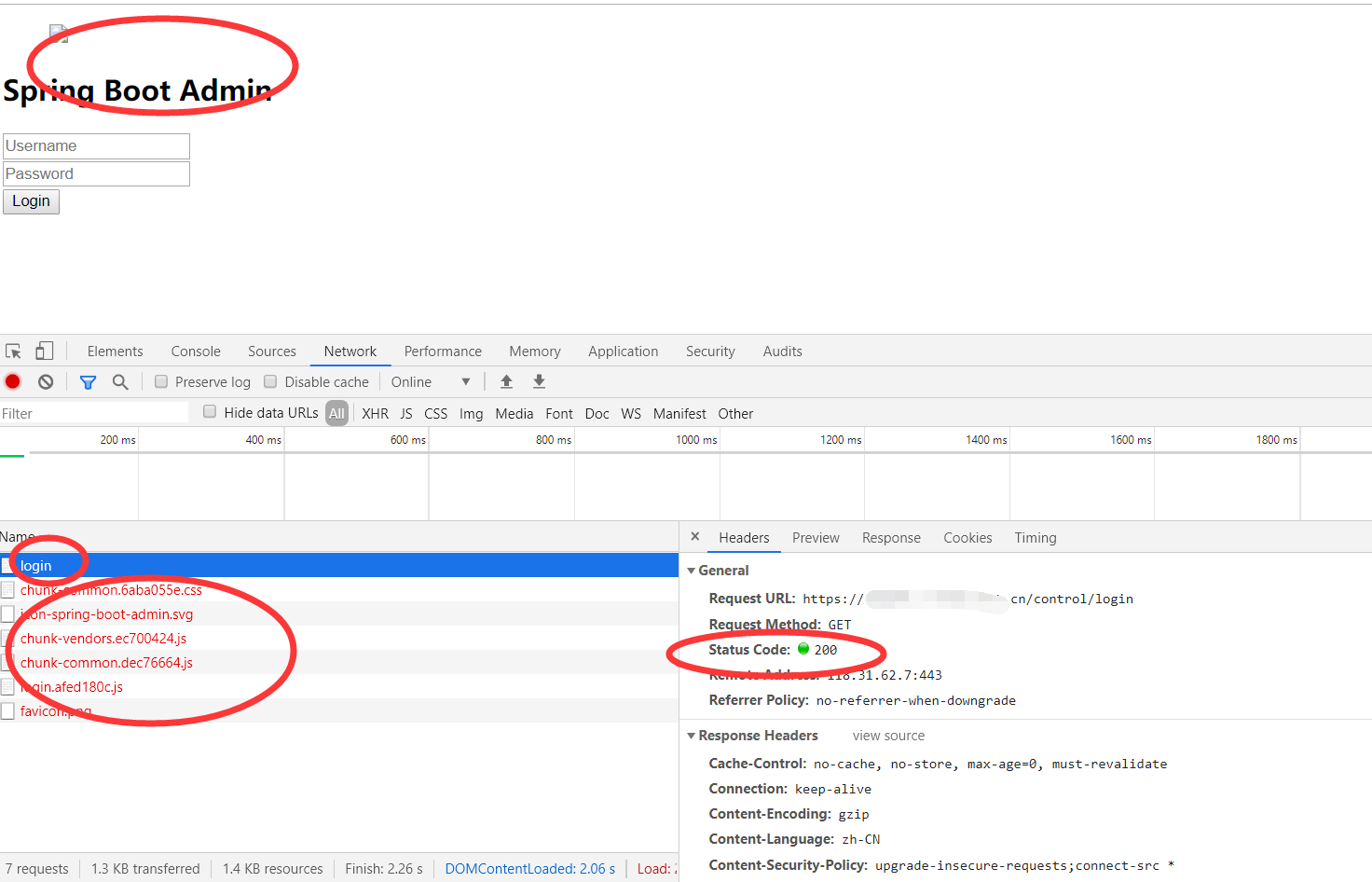The height and width of the screenshot is (882, 1372).
Task: Click the view source link
Action: pyautogui.click(x=887, y=736)
